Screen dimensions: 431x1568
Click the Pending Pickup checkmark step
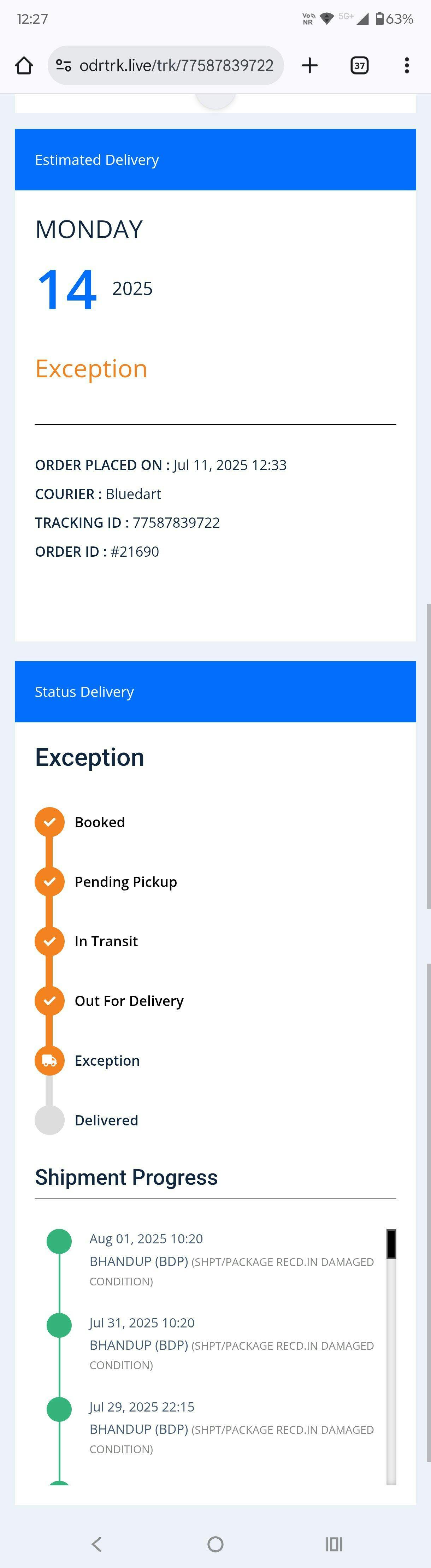click(50, 882)
